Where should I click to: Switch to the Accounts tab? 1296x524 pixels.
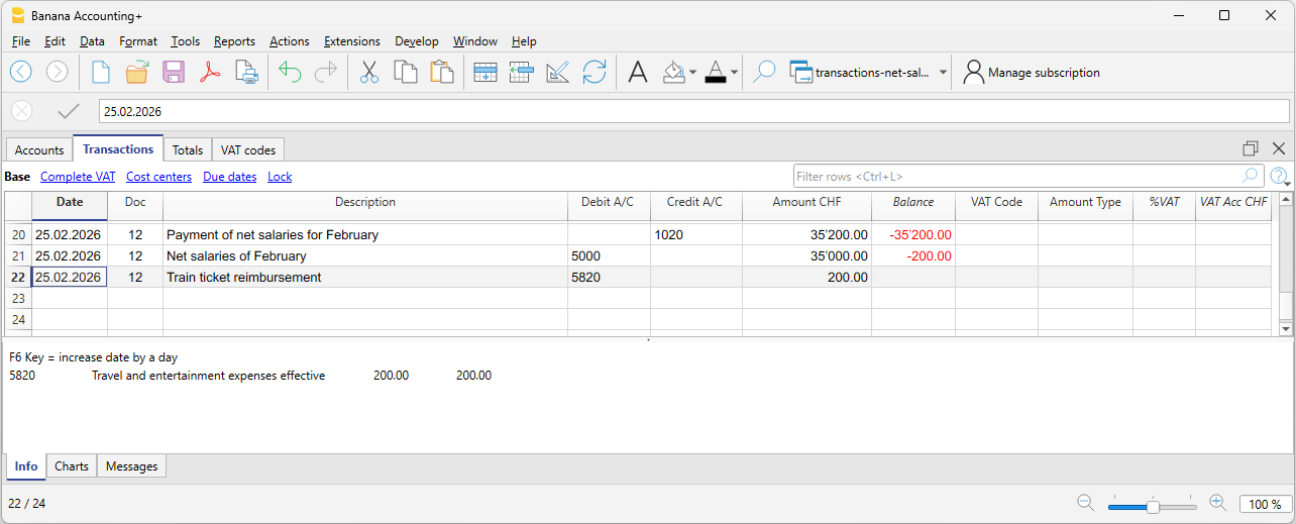pos(39,150)
